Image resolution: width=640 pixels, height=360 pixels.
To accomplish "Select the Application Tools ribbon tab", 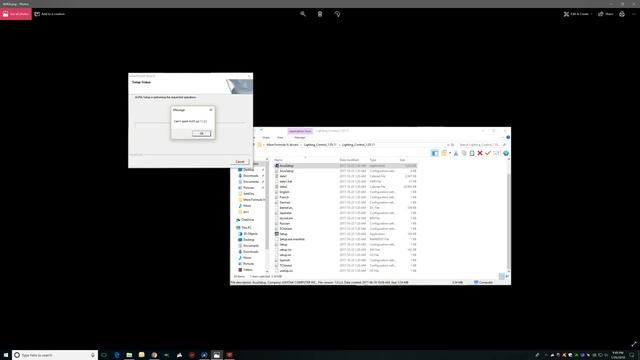I will [300, 131].
